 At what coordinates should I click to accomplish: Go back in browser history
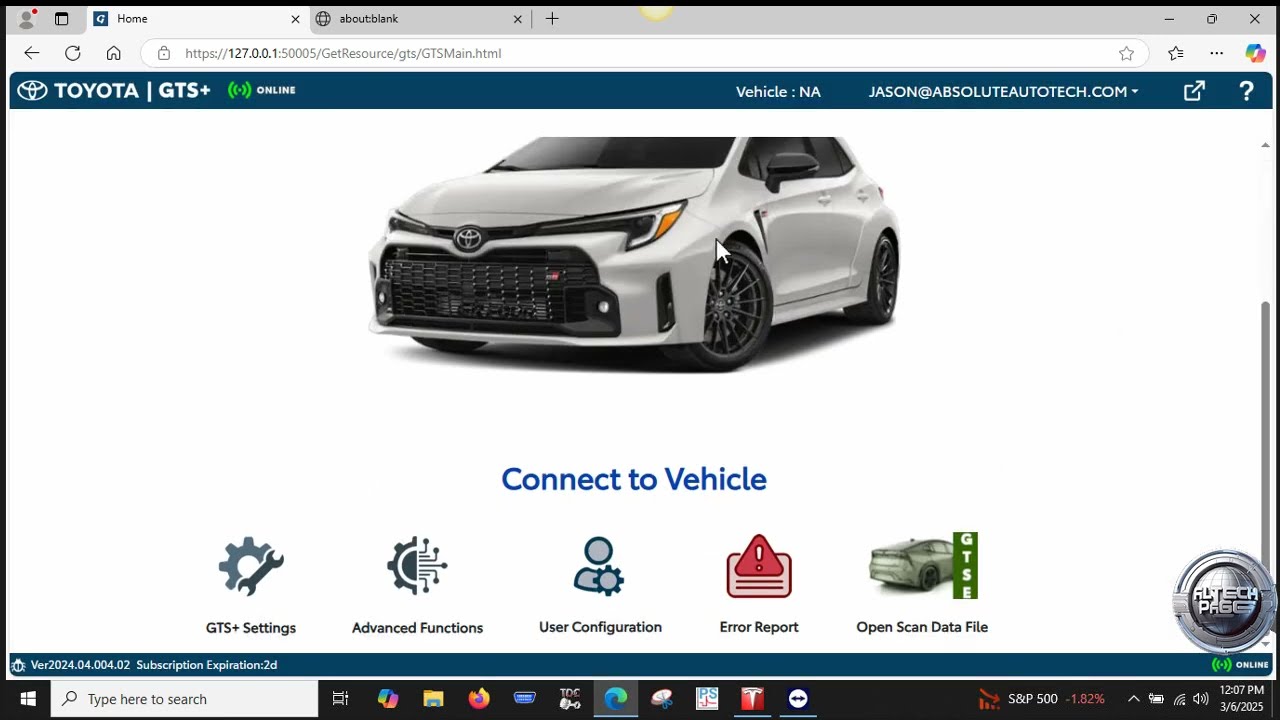point(31,53)
